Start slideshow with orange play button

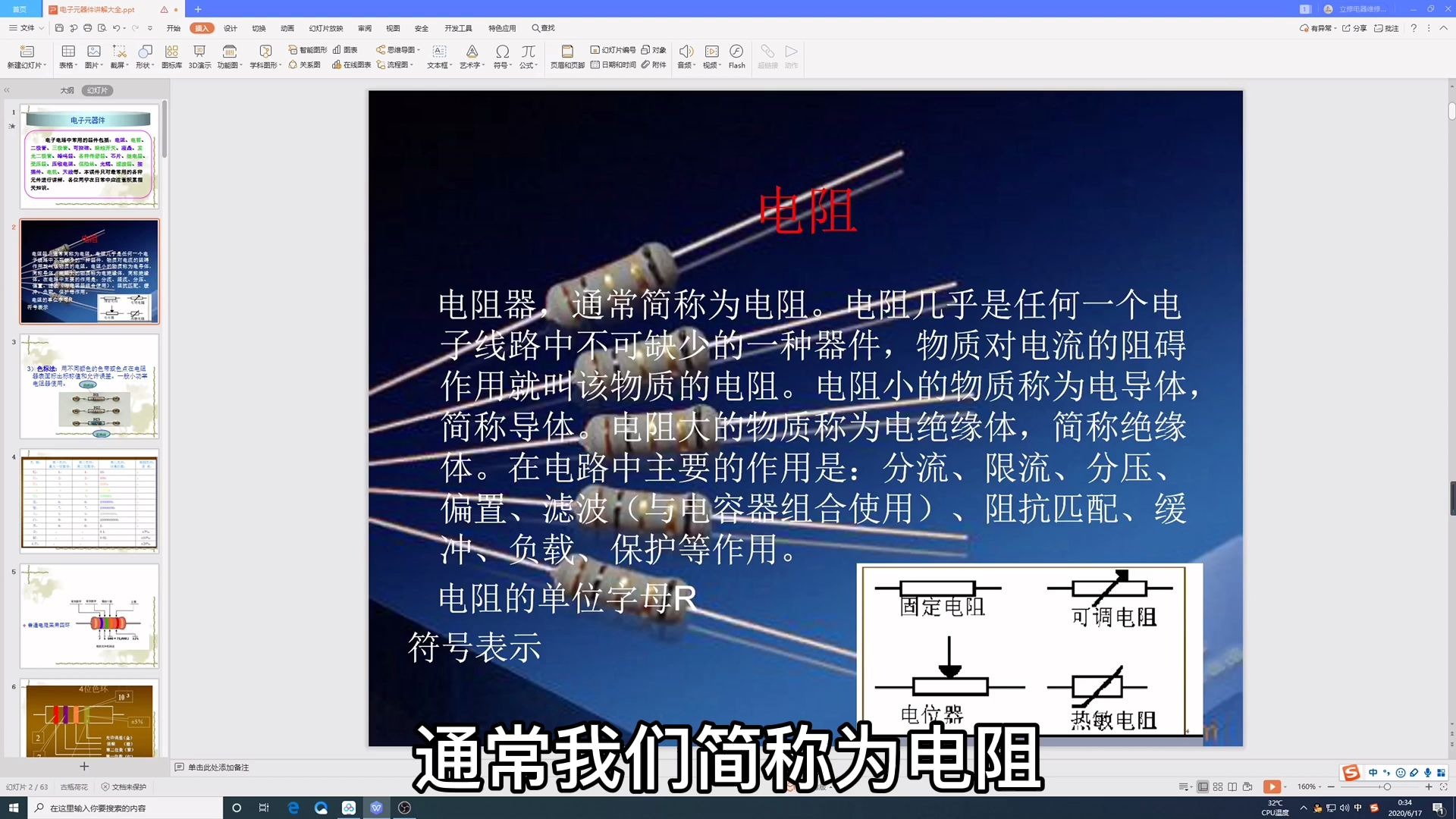click(1272, 787)
